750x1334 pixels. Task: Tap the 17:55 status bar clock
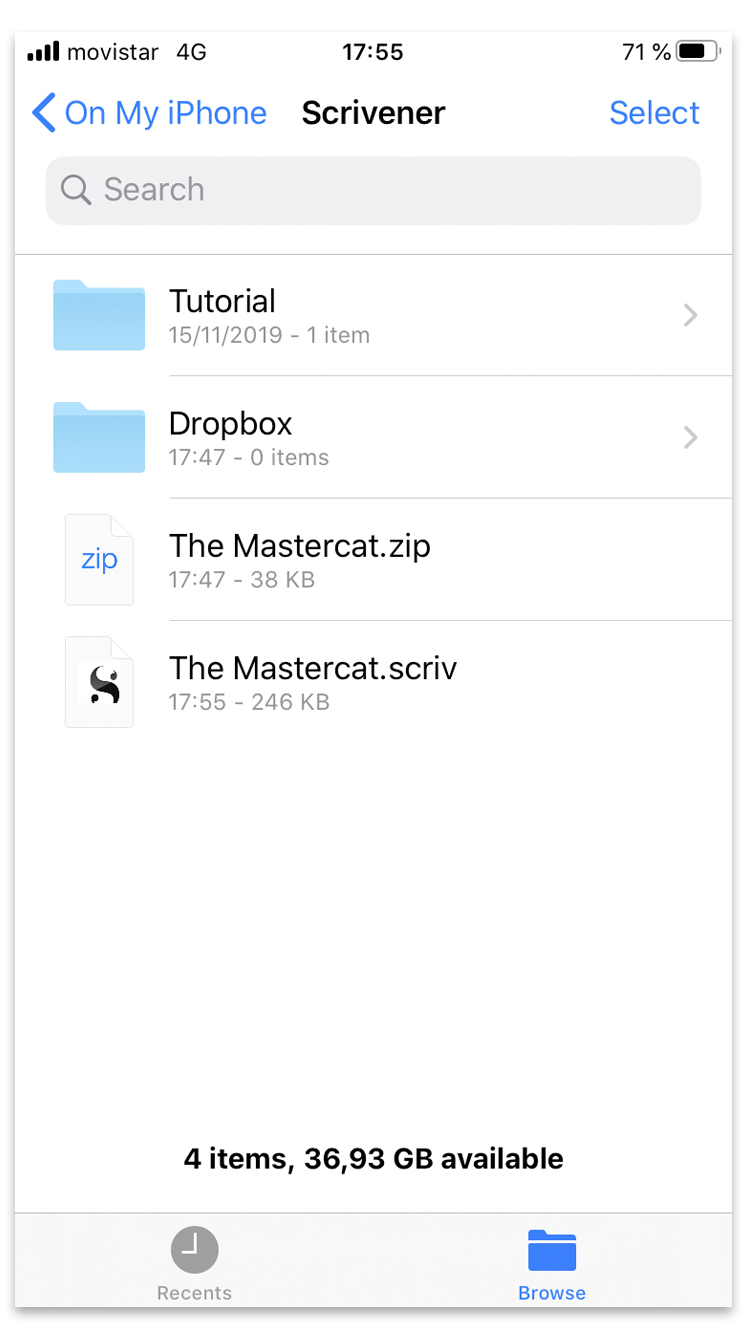point(373,52)
